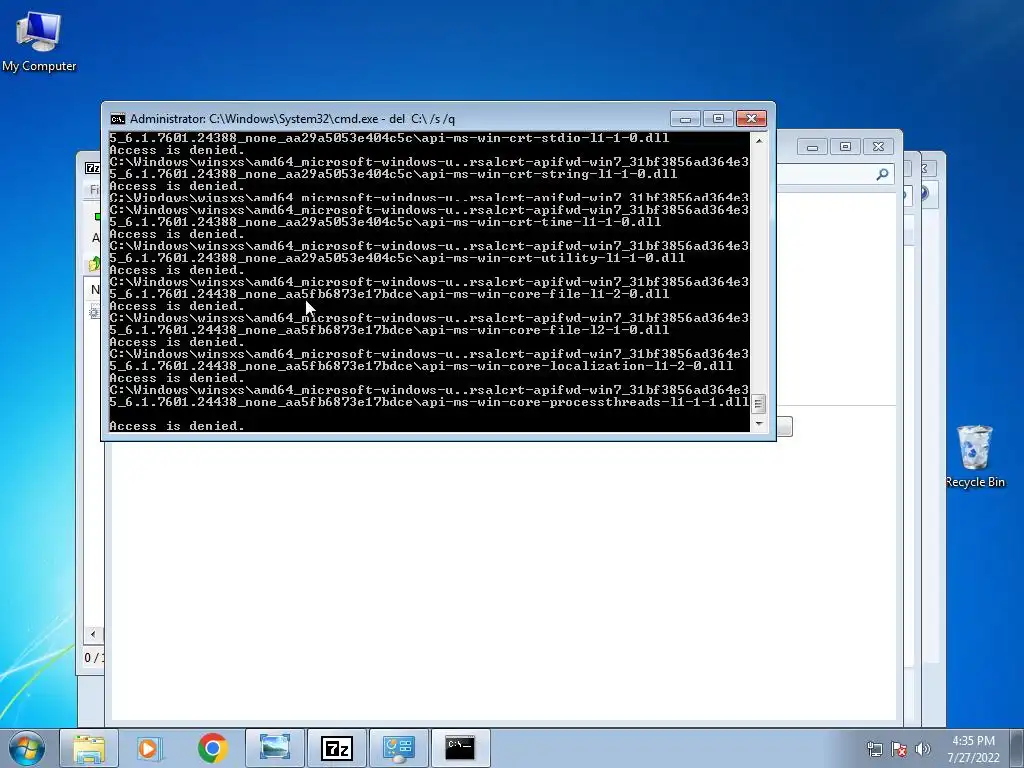Open Google Chrome from the taskbar
This screenshot has width=1024, height=768.
click(212, 748)
